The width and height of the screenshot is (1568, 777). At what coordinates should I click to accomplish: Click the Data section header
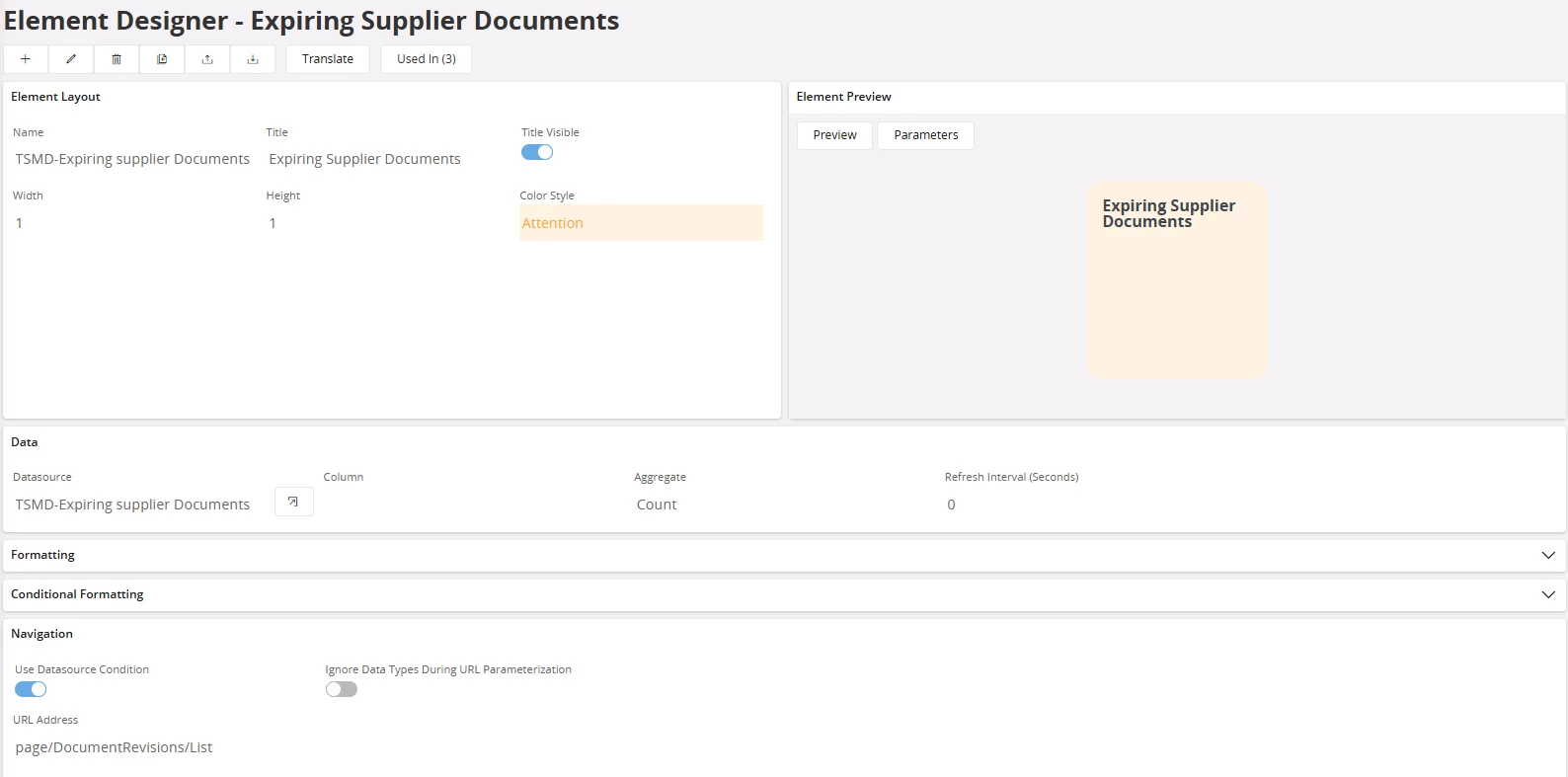tap(25, 442)
